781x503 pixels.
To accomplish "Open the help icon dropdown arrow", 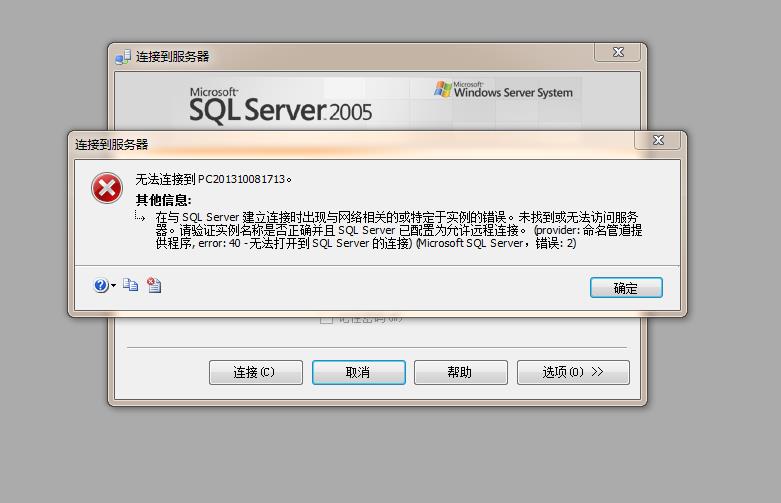I will [x=114, y=285].
